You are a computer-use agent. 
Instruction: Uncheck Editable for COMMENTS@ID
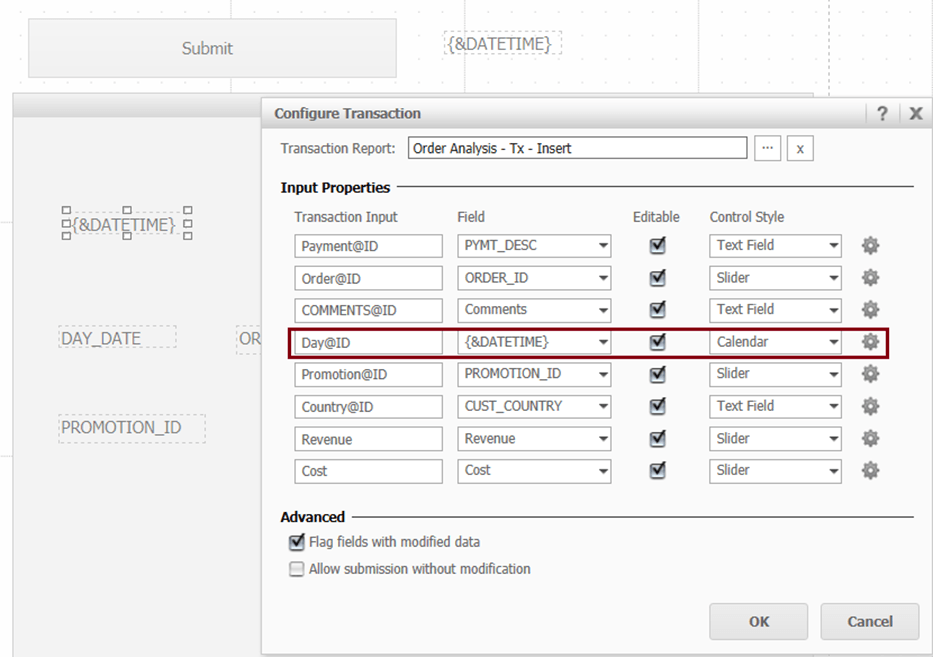tap(658, 310)
